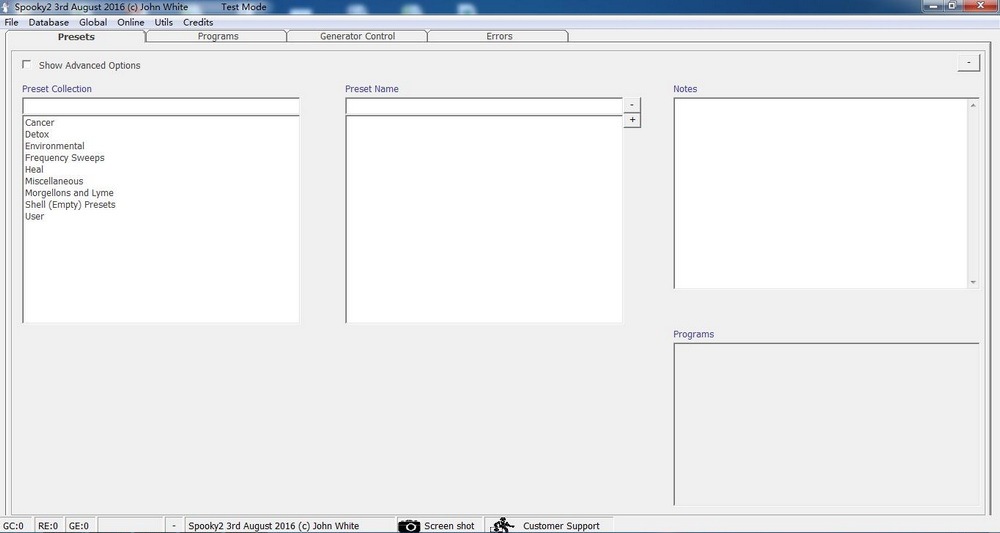Click the dash button in the status bar
1000x533 pixels.
pyautogui.click(x=173, y=525)
